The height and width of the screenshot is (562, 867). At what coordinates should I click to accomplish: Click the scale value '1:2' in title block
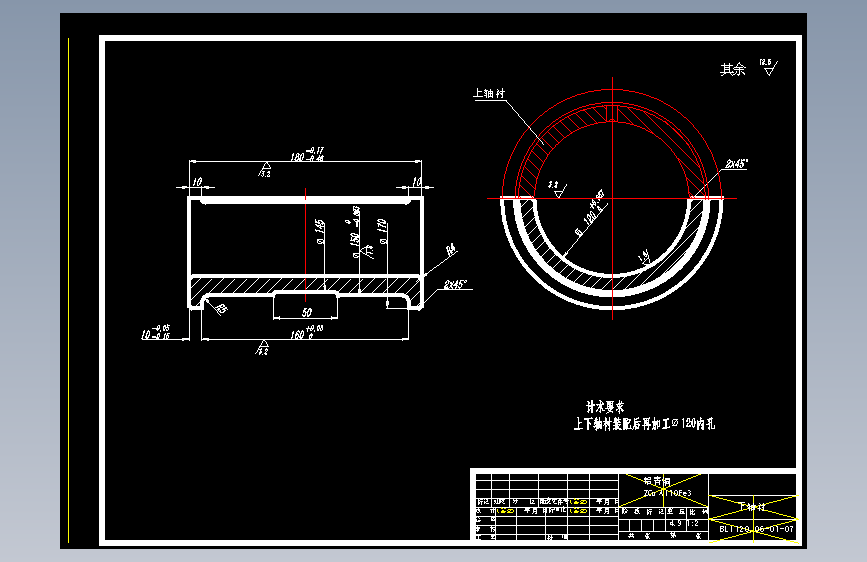pyautogui.click(x=693, y=523)
